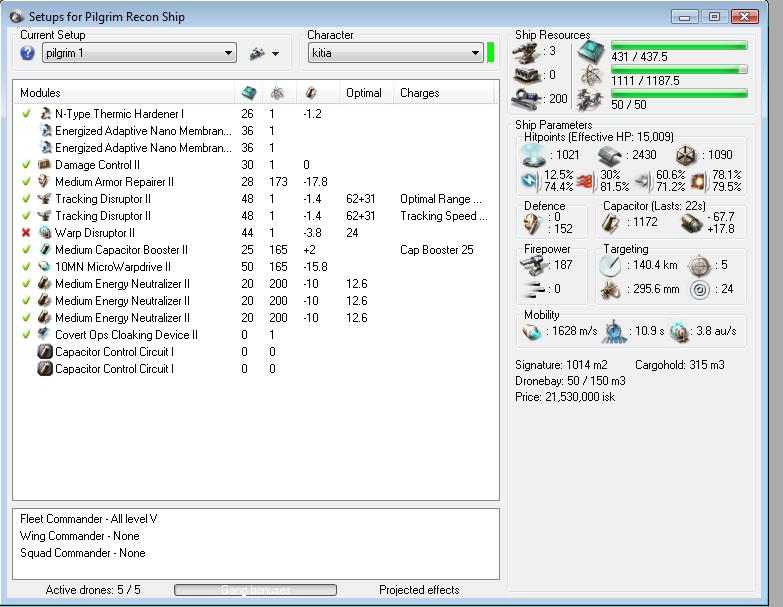Select Fleet Commander - All level V entry
This screenshot has width=783, height=607.
pos(88,519)
